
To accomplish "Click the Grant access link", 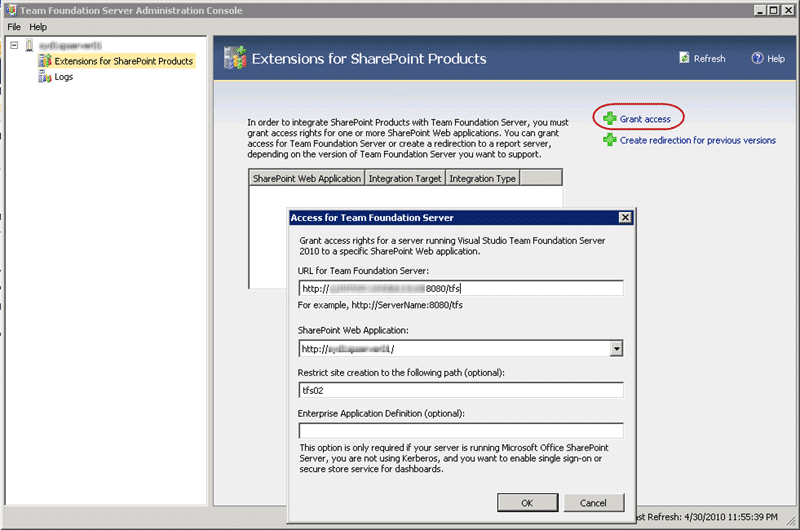I will [x=645, y=119].
